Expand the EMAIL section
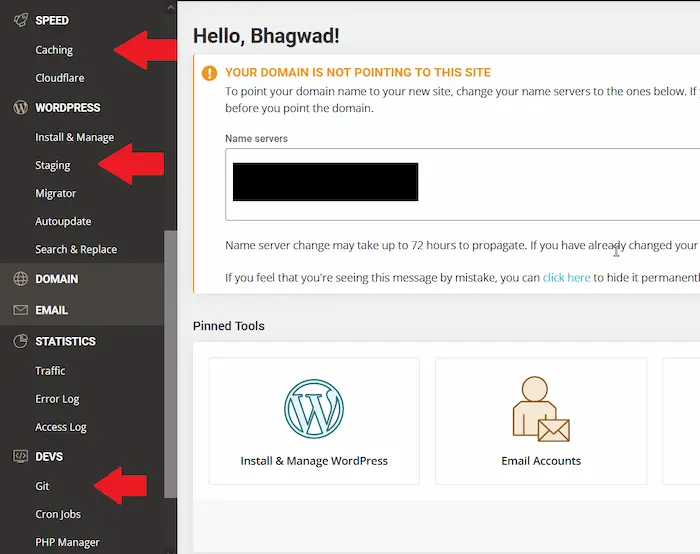The height and width of the screenshot is (554, 700). tap(82, 310)
